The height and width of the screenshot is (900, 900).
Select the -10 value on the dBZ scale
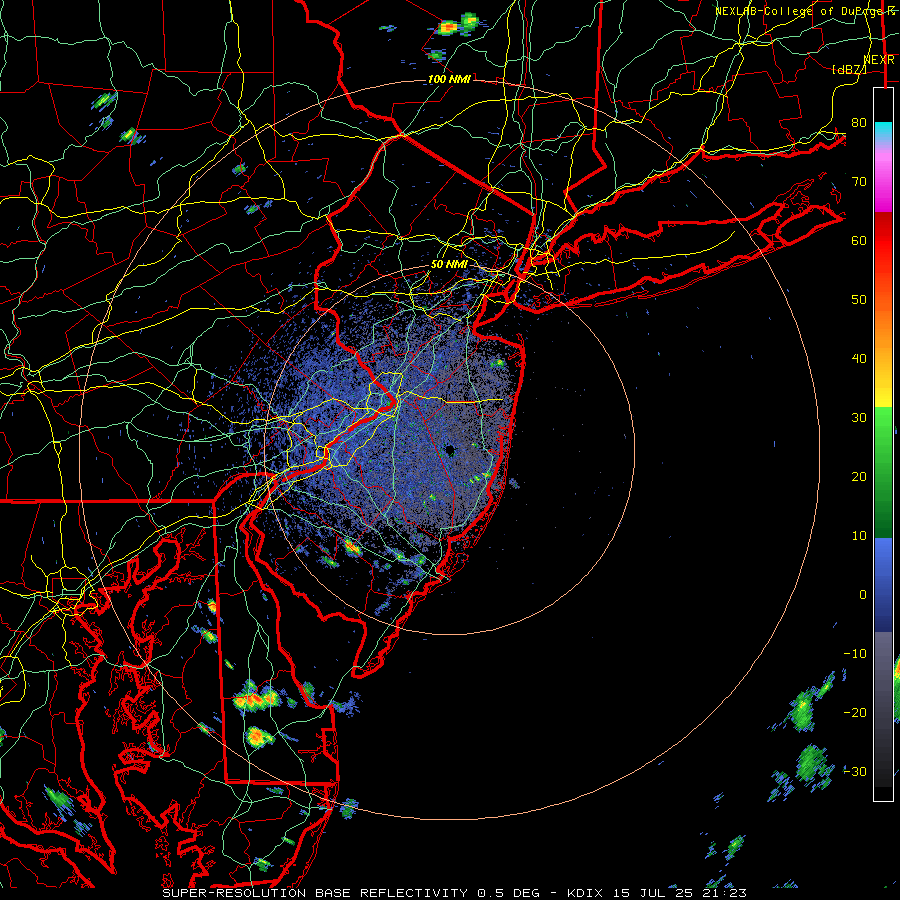pos(855,654)
